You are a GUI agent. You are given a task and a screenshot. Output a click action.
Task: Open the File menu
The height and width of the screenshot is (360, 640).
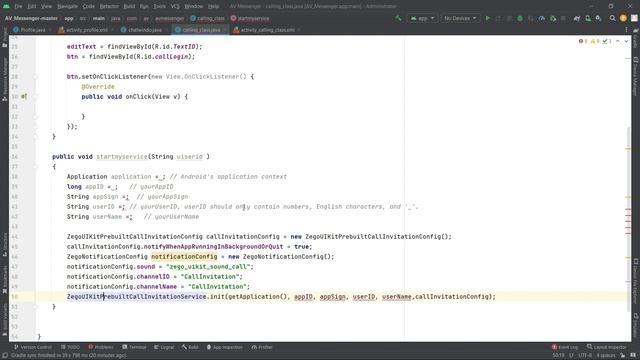[18, 6]
